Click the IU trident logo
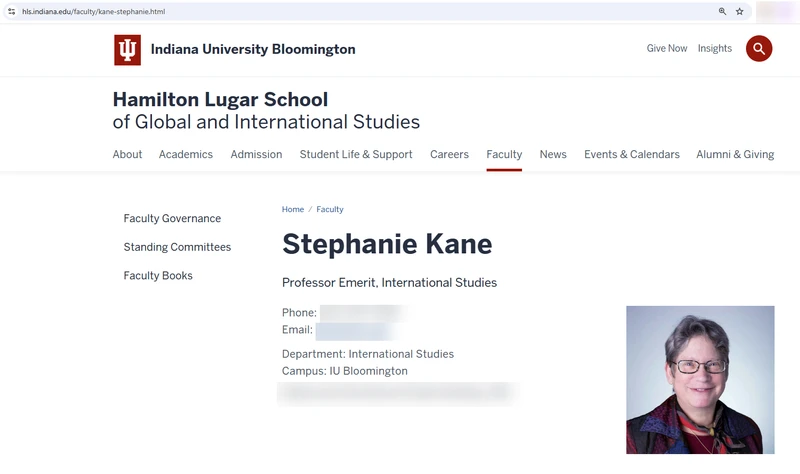This screenshot has width=800, height=474. pos(128,50)
